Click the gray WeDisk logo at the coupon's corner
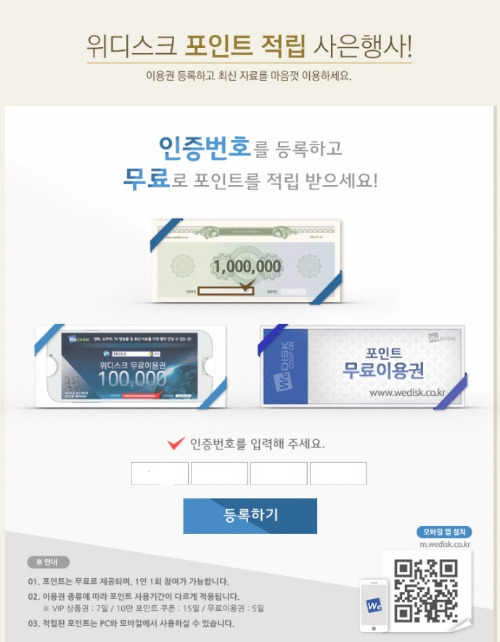500x642 pixels. 442,338
